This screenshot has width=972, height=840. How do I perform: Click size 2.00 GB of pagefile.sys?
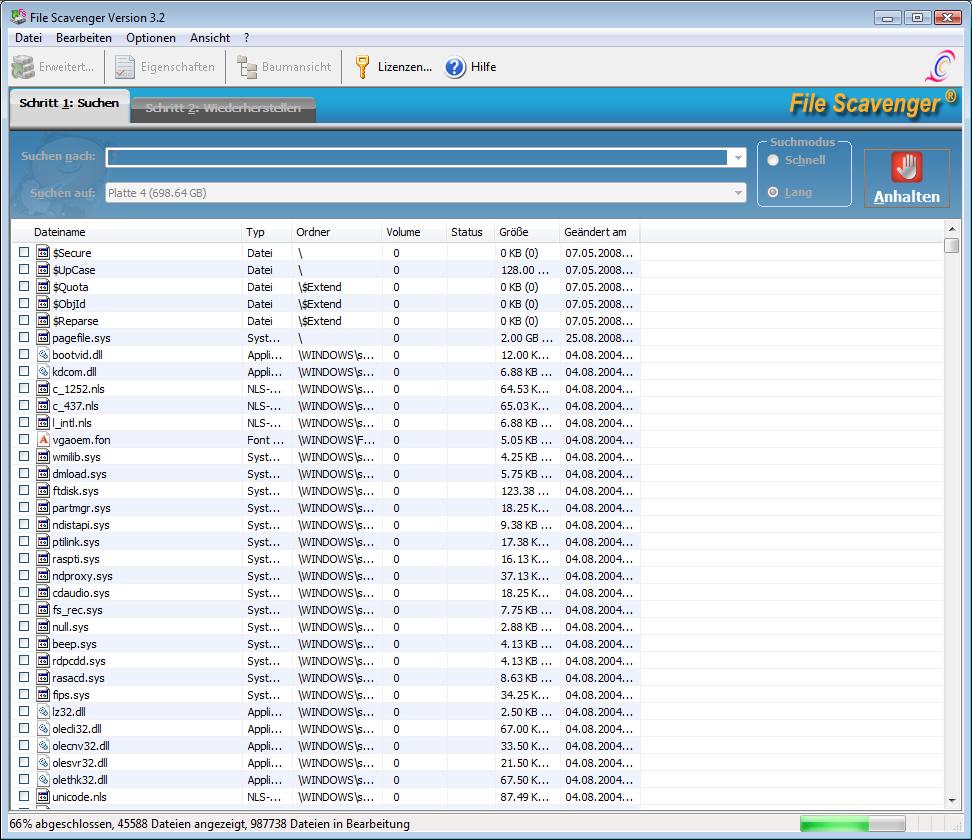526,338
